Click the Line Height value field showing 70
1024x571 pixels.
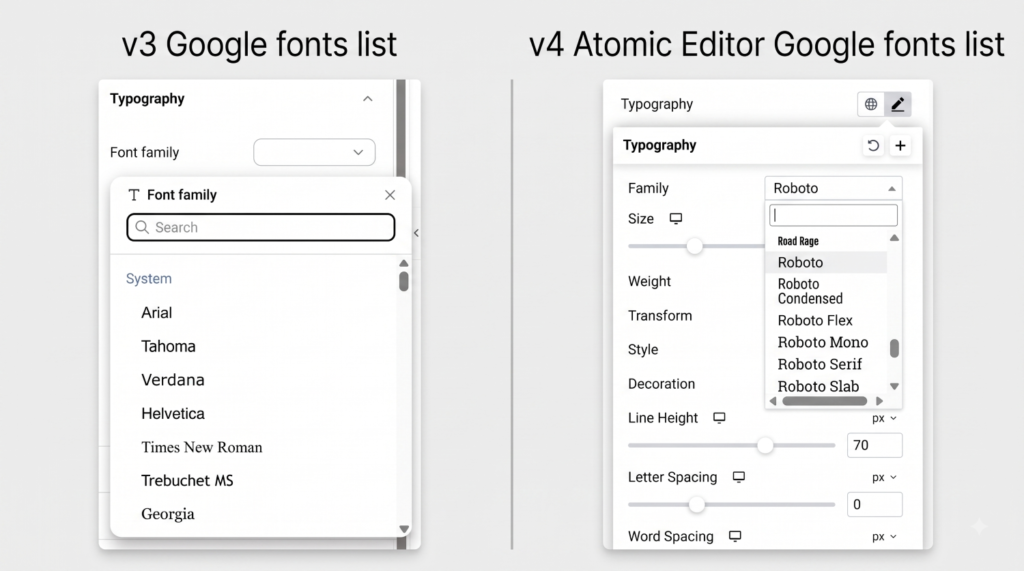(x=874, y=446)
